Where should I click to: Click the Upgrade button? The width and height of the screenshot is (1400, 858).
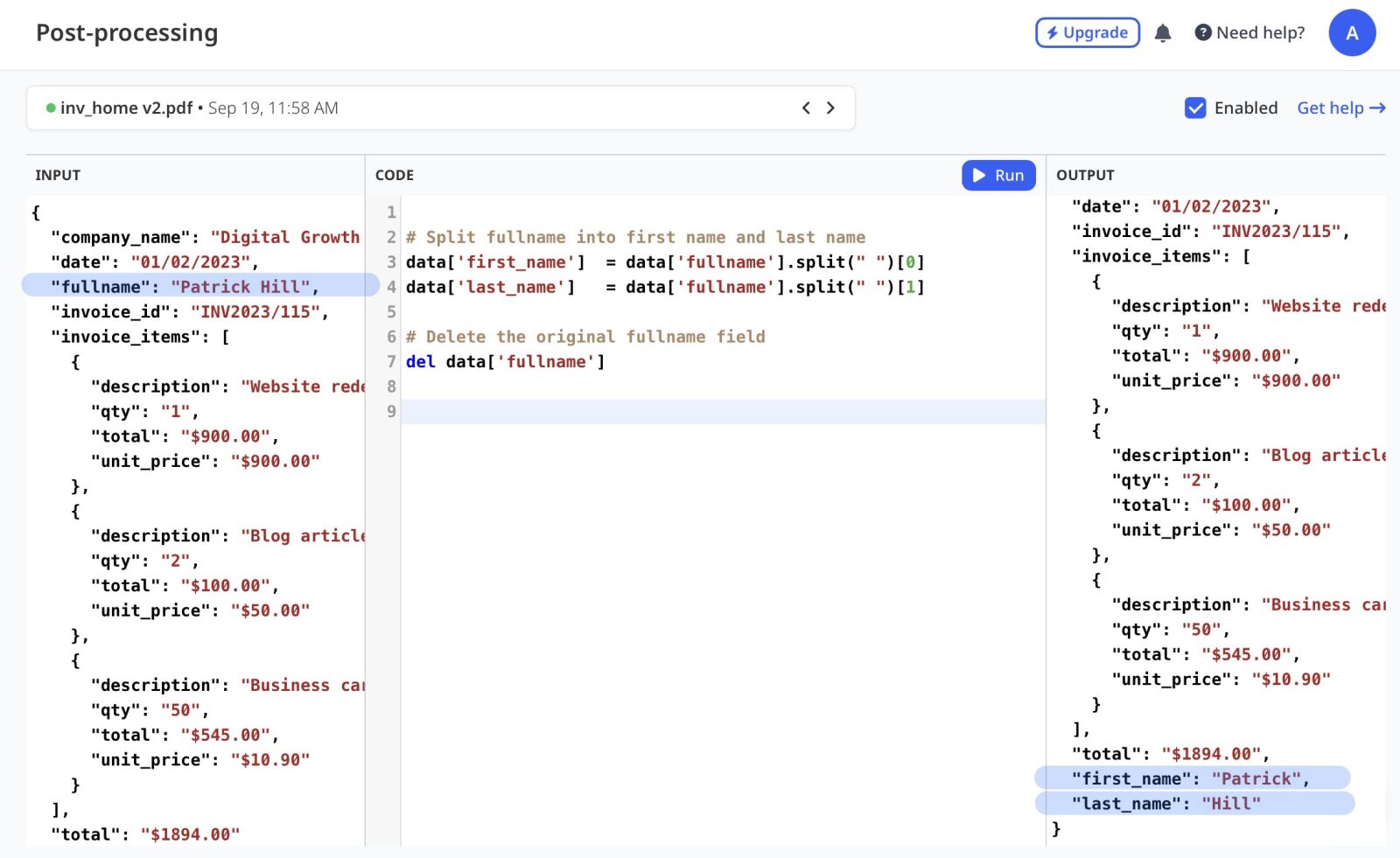coord(1088,32)
